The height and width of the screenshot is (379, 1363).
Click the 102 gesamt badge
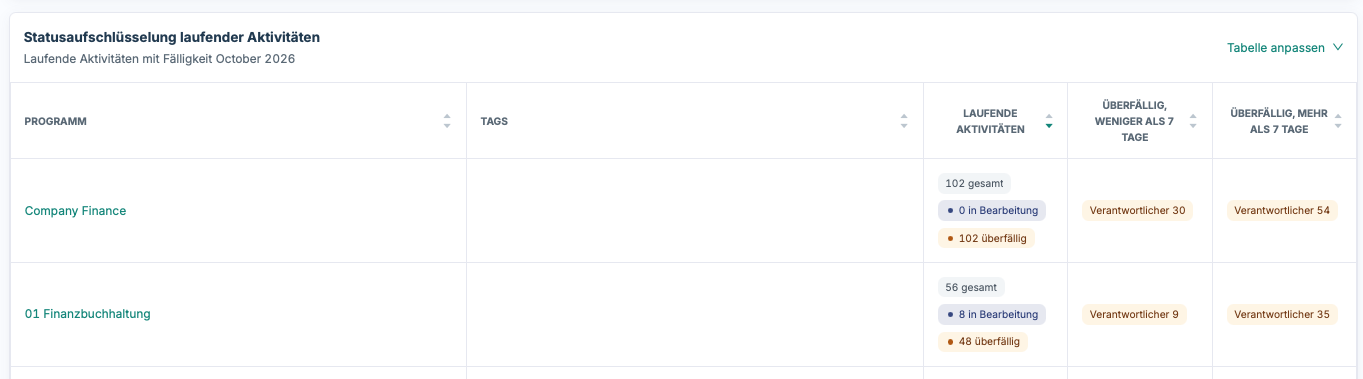[x=974, y=184]
